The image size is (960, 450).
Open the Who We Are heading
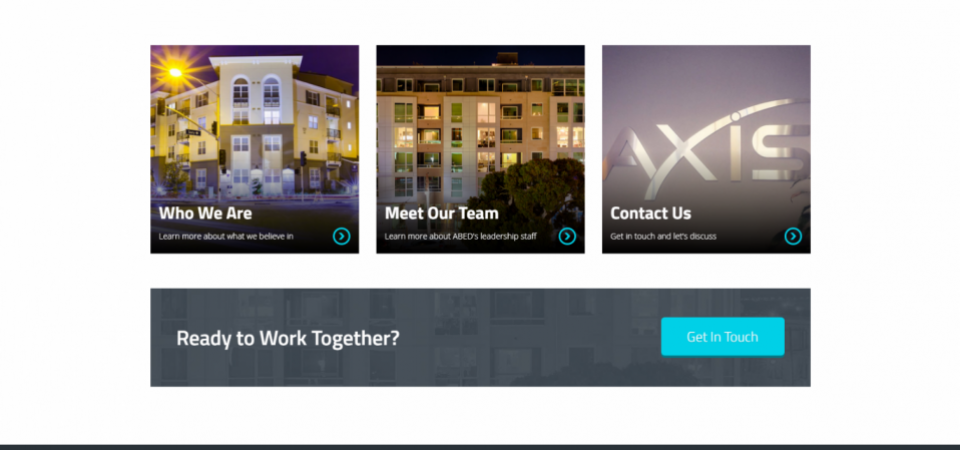click(x=205, y=213)
